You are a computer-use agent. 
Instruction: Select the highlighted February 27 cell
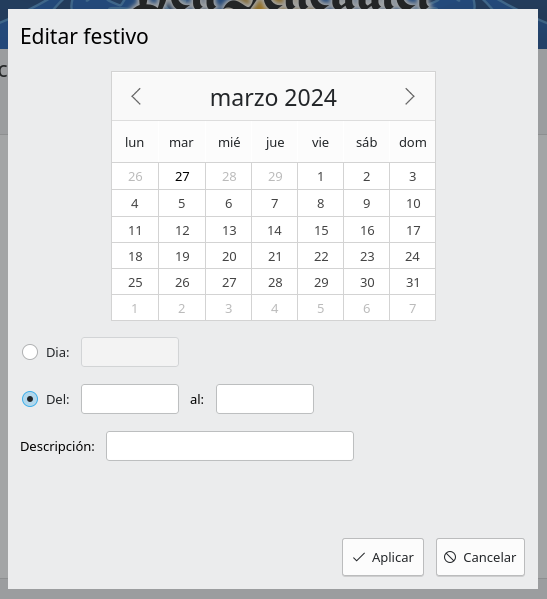pos(182,176)
